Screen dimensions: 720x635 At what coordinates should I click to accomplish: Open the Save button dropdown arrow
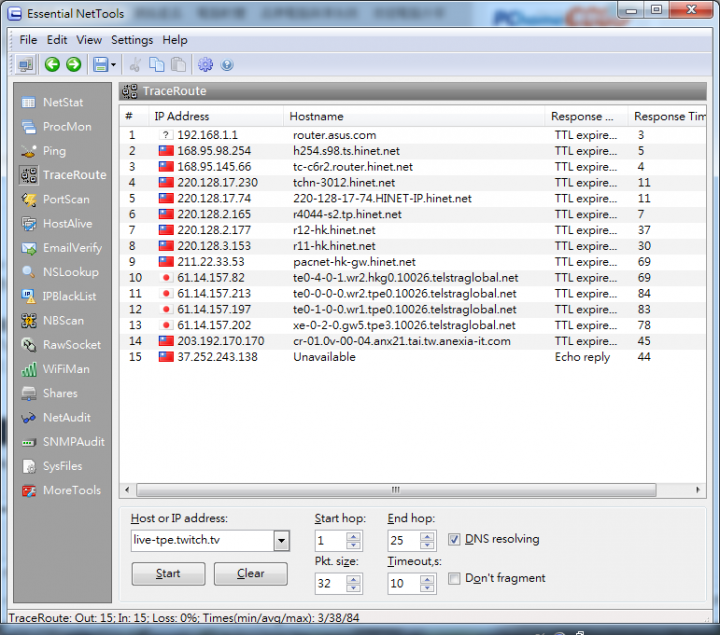pos(113,65)
